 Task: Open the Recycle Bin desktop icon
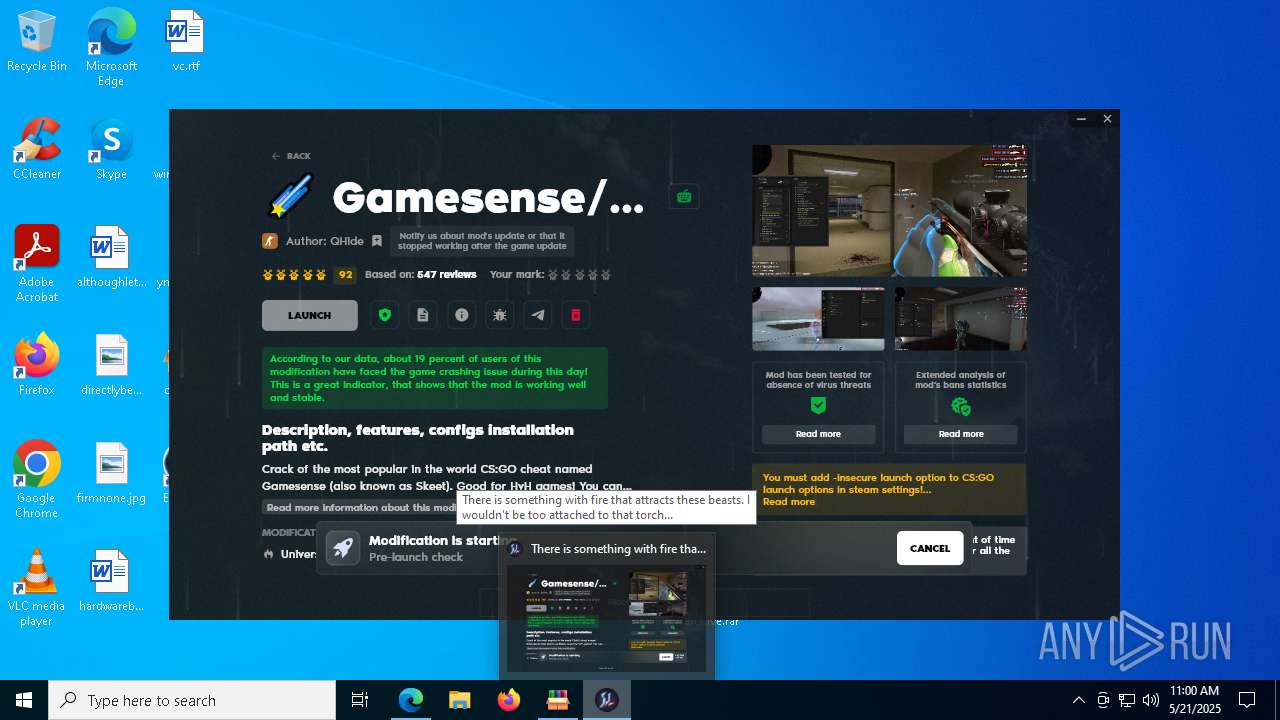[x=37, y=42]
